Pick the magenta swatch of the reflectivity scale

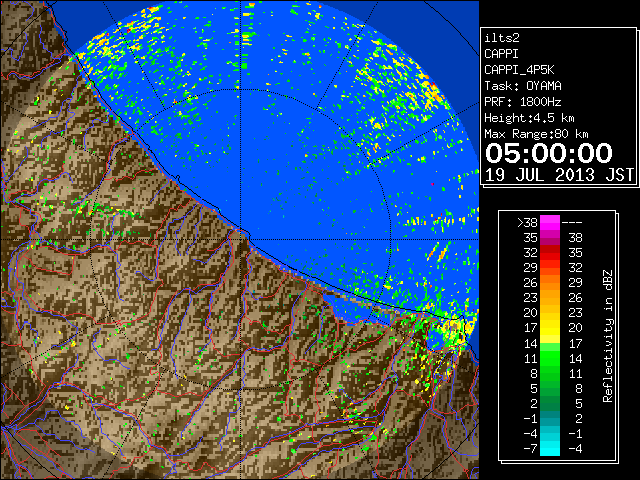[550, 223]
